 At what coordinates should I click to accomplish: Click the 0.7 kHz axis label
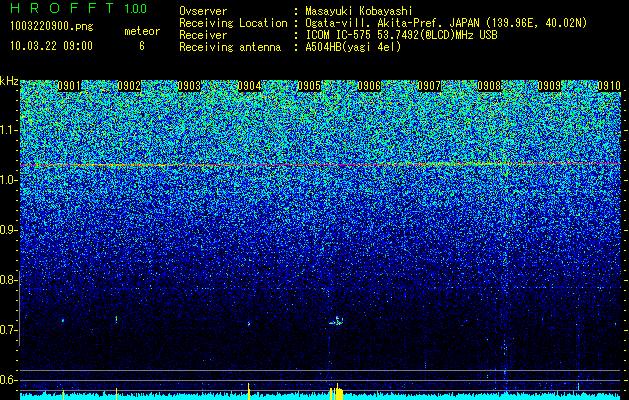[8, 330]
